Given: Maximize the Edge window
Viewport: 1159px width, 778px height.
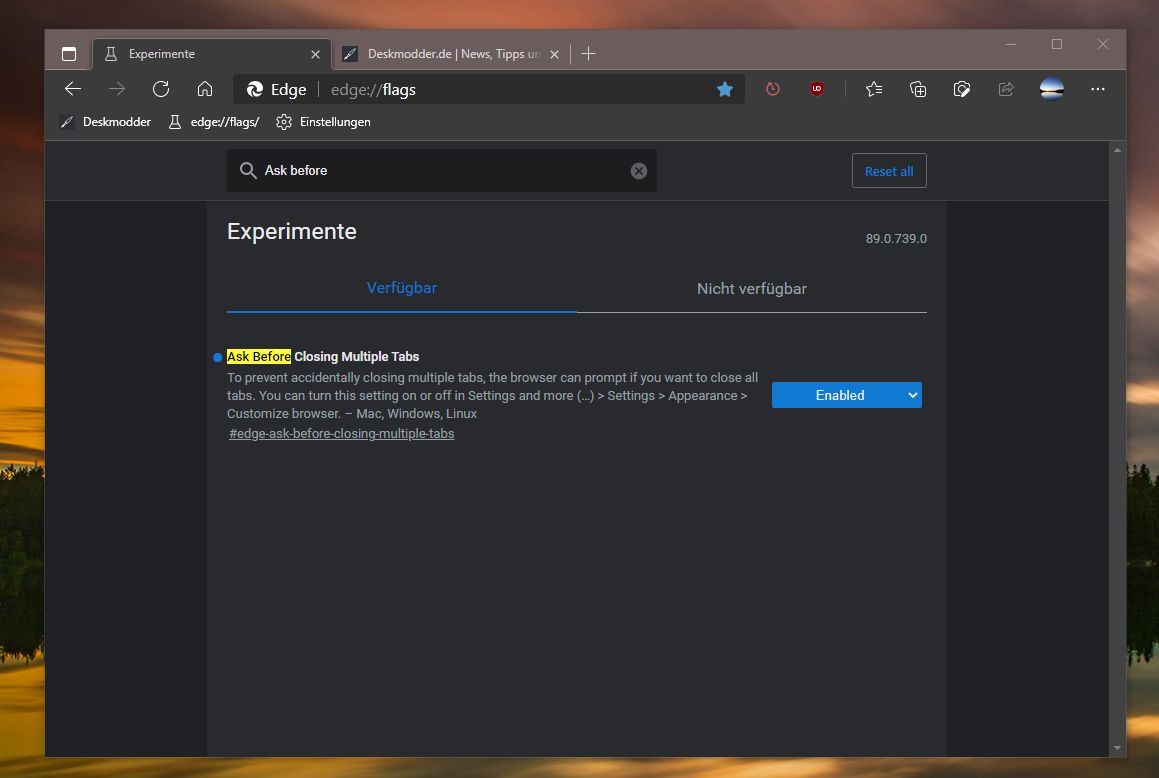Looking at the screenshot, I should (1057, 44).
